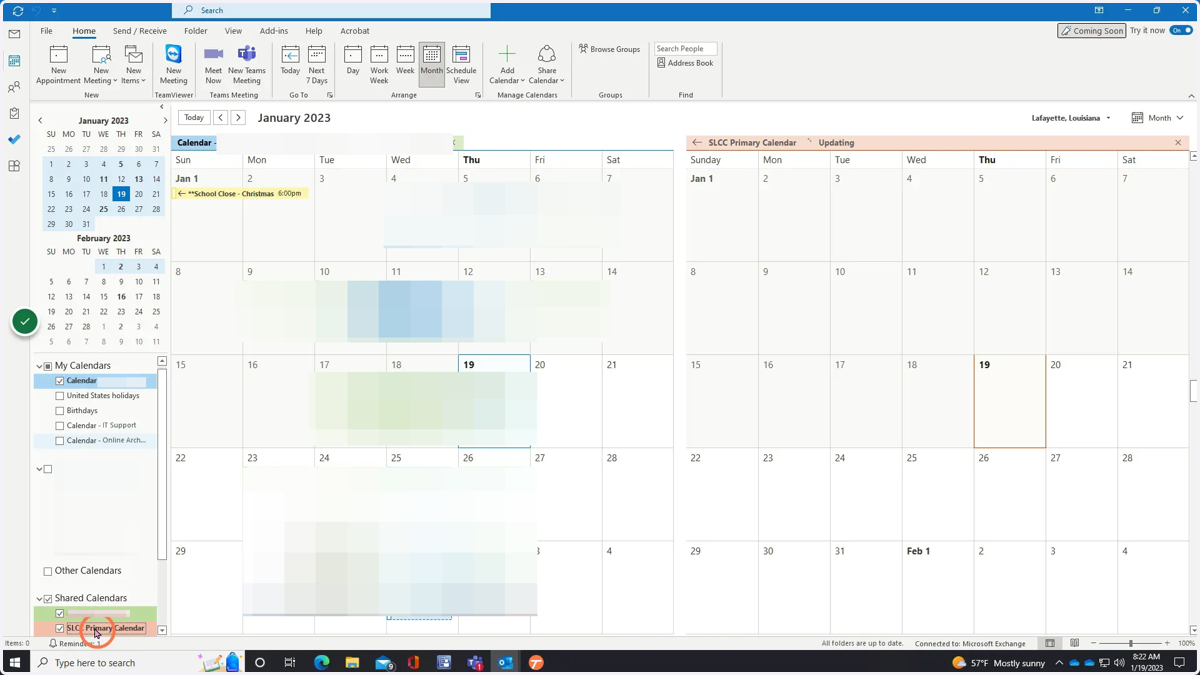Collapse the folder pane with the arrow
The height and width of the screenshot is (675, 1200).
coord(162,106)
